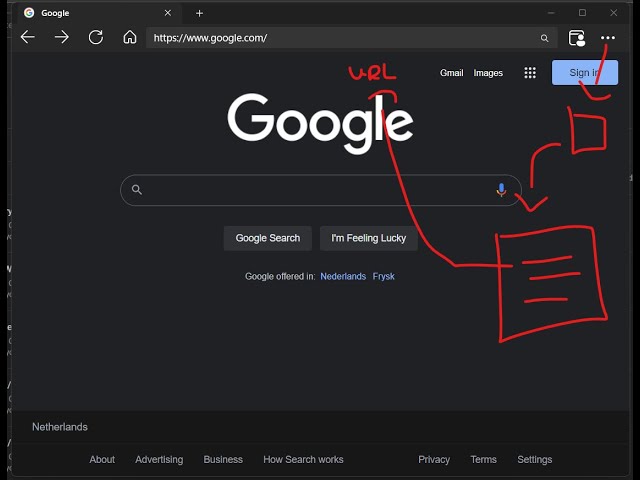Start voice search with the microphone
This screenshot has height=480, width=640.
[x=501, y=190]
